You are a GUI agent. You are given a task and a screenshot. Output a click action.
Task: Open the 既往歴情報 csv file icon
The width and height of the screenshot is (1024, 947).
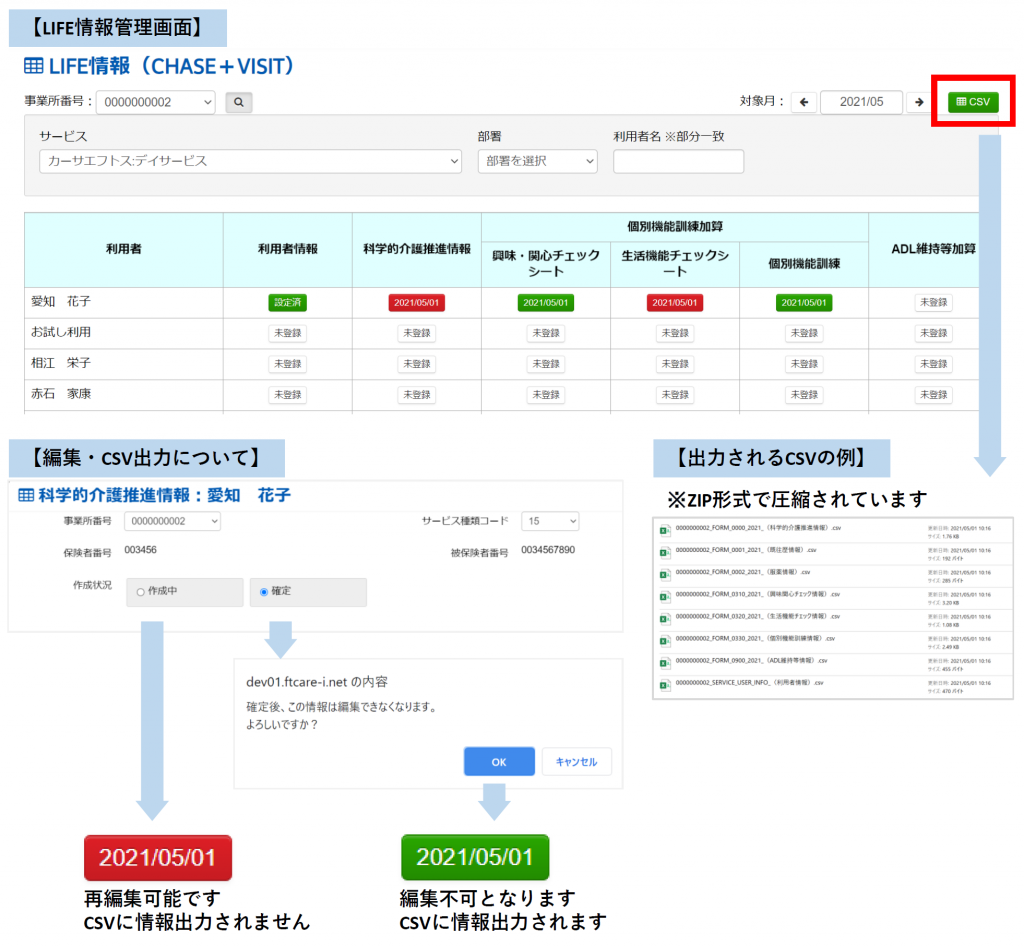[665, 552]
